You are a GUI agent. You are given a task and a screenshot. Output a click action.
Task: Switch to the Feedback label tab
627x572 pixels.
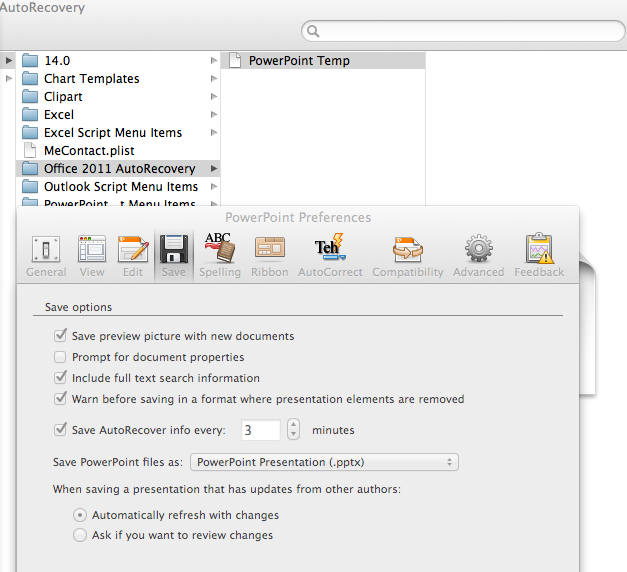coord(539,272)
